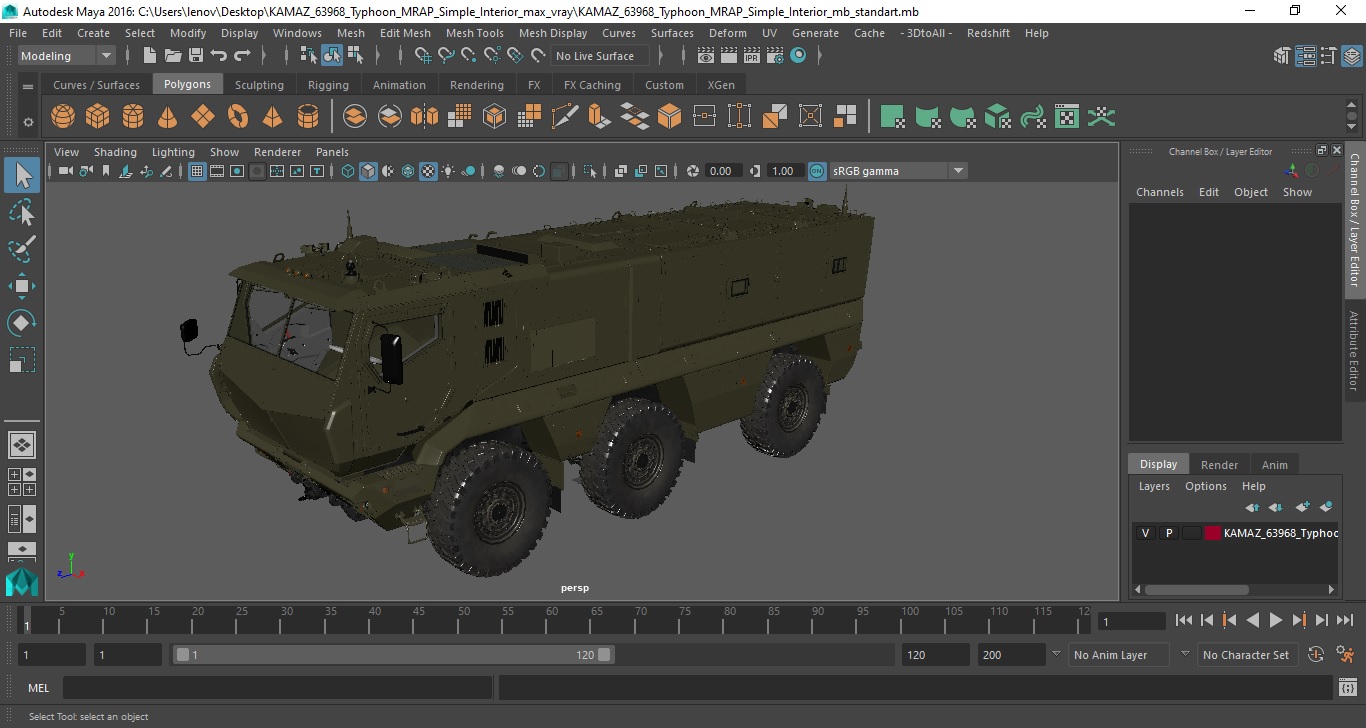Create a polygon torus from the shelf

pyautogui.click(x=238, y=117)
